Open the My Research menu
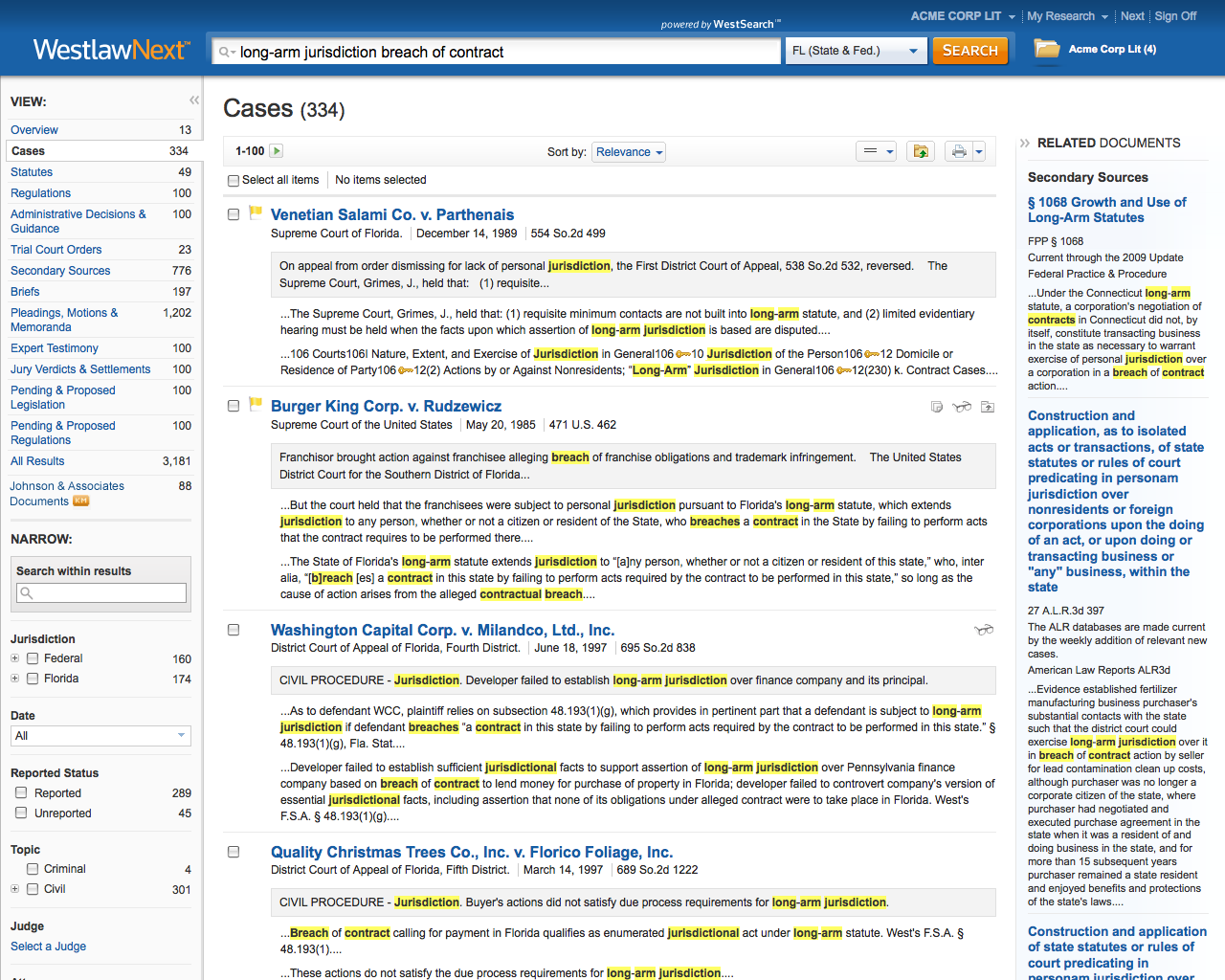This screenshot has width=1225, height=980. [x=1067, y=16]
